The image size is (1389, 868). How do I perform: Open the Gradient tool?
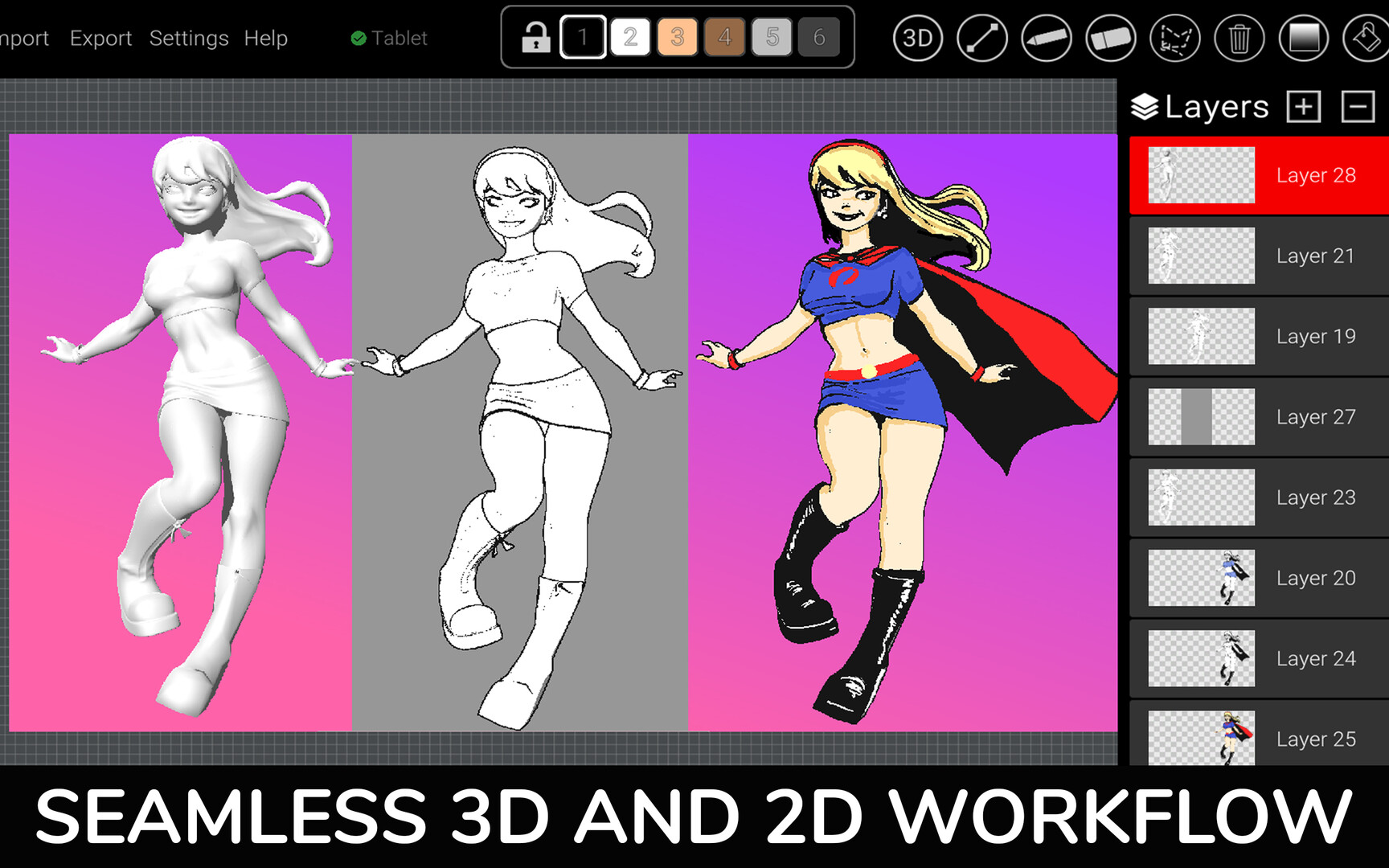tap(1303, 38)
